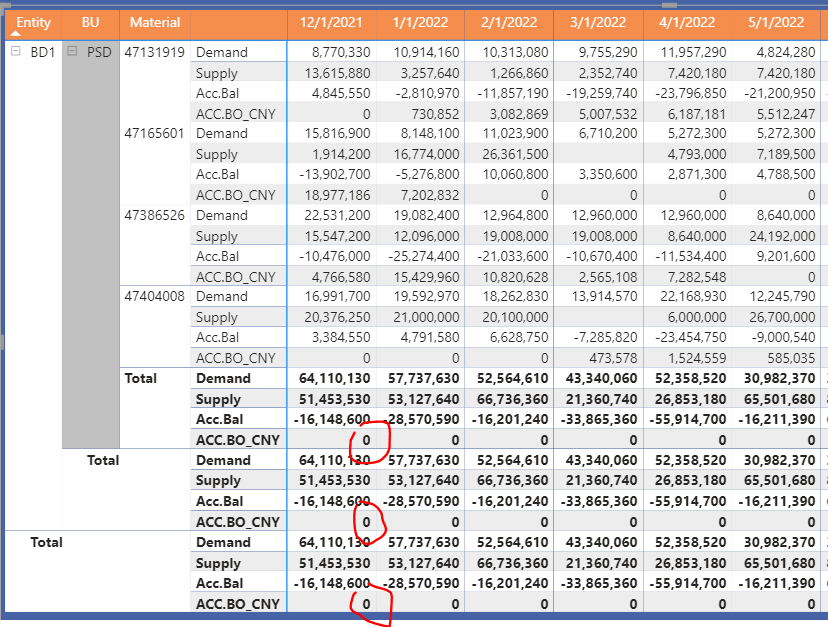Collapse the PSD business unit group
Viewport: 828px width, 627px height.
point(72,51)
